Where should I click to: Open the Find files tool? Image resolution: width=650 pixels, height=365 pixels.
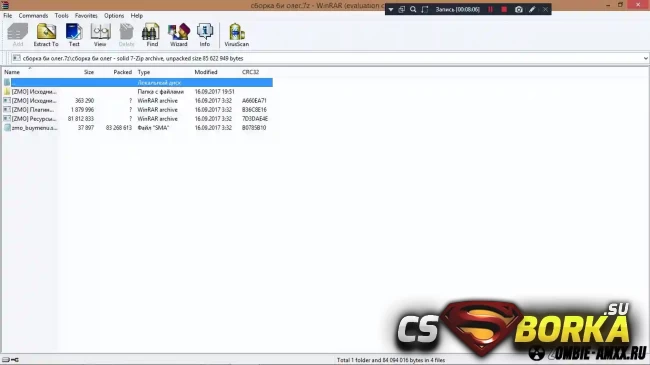tap(152, 35)
